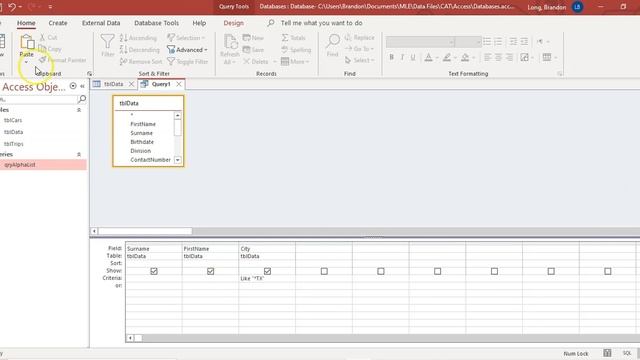Click the Filter funnel icon
Image resolution: width=640 pixels, height=360 pixels.
pos(107,41)
